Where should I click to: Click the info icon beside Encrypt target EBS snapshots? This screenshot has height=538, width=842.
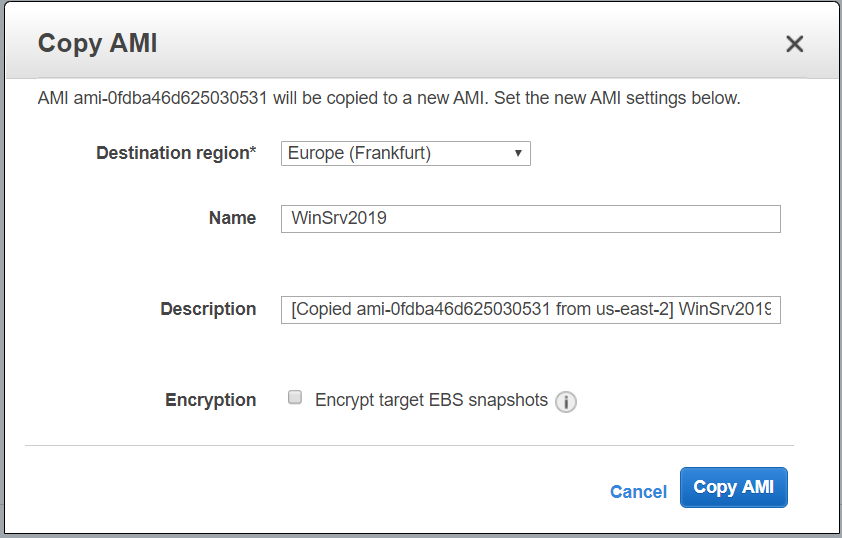click(x=566, y=402)
